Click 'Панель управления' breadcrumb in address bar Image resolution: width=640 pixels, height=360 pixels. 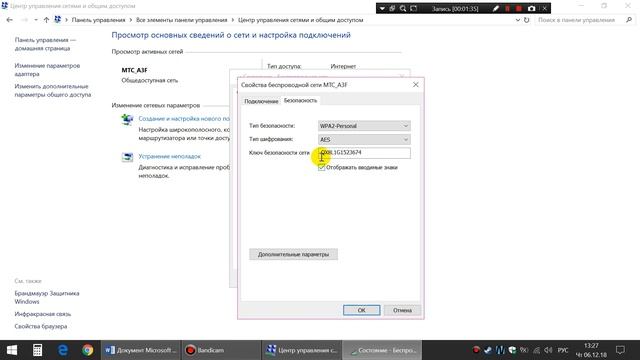(98, 20)
